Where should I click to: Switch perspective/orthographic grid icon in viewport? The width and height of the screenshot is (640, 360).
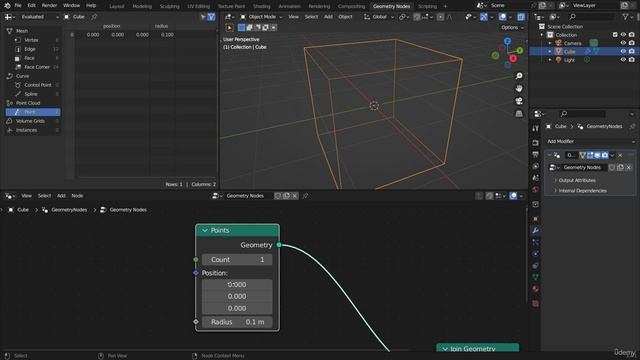click(x=519, y=113)
